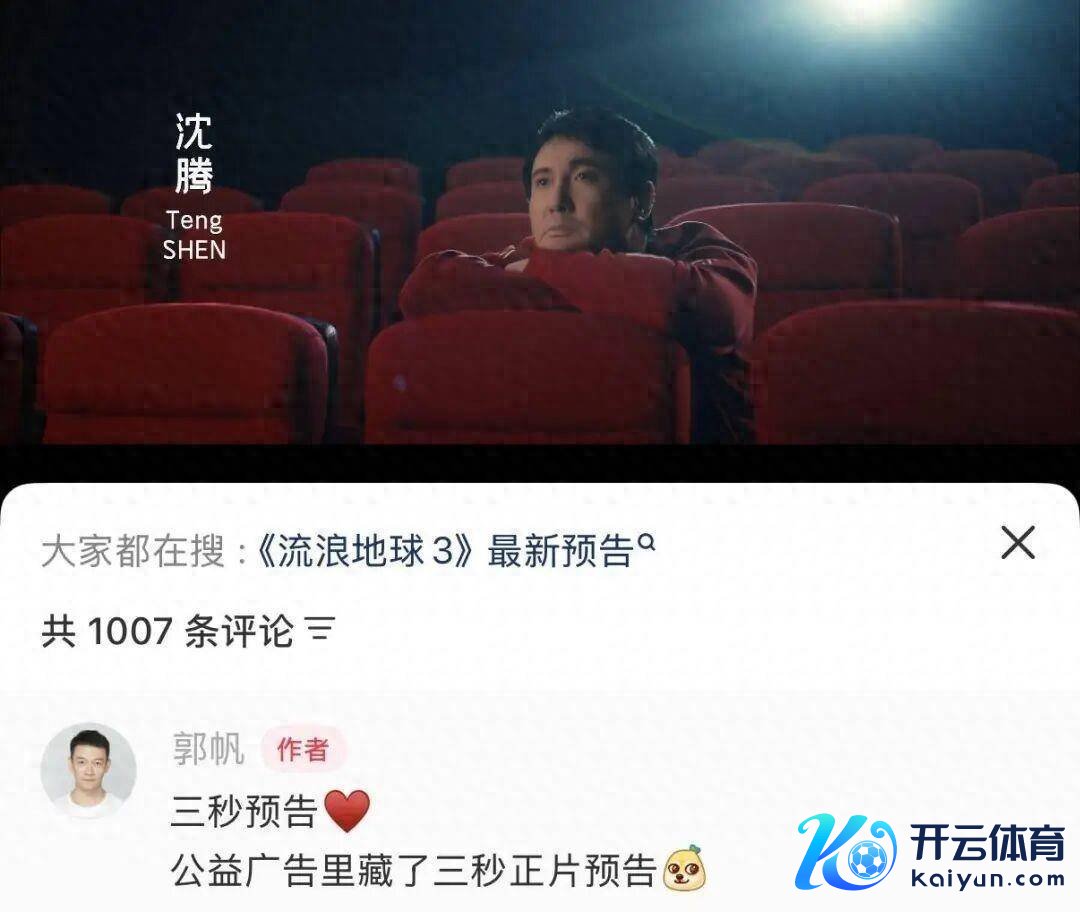Open the comment sort icon beside 条评论

320,630
